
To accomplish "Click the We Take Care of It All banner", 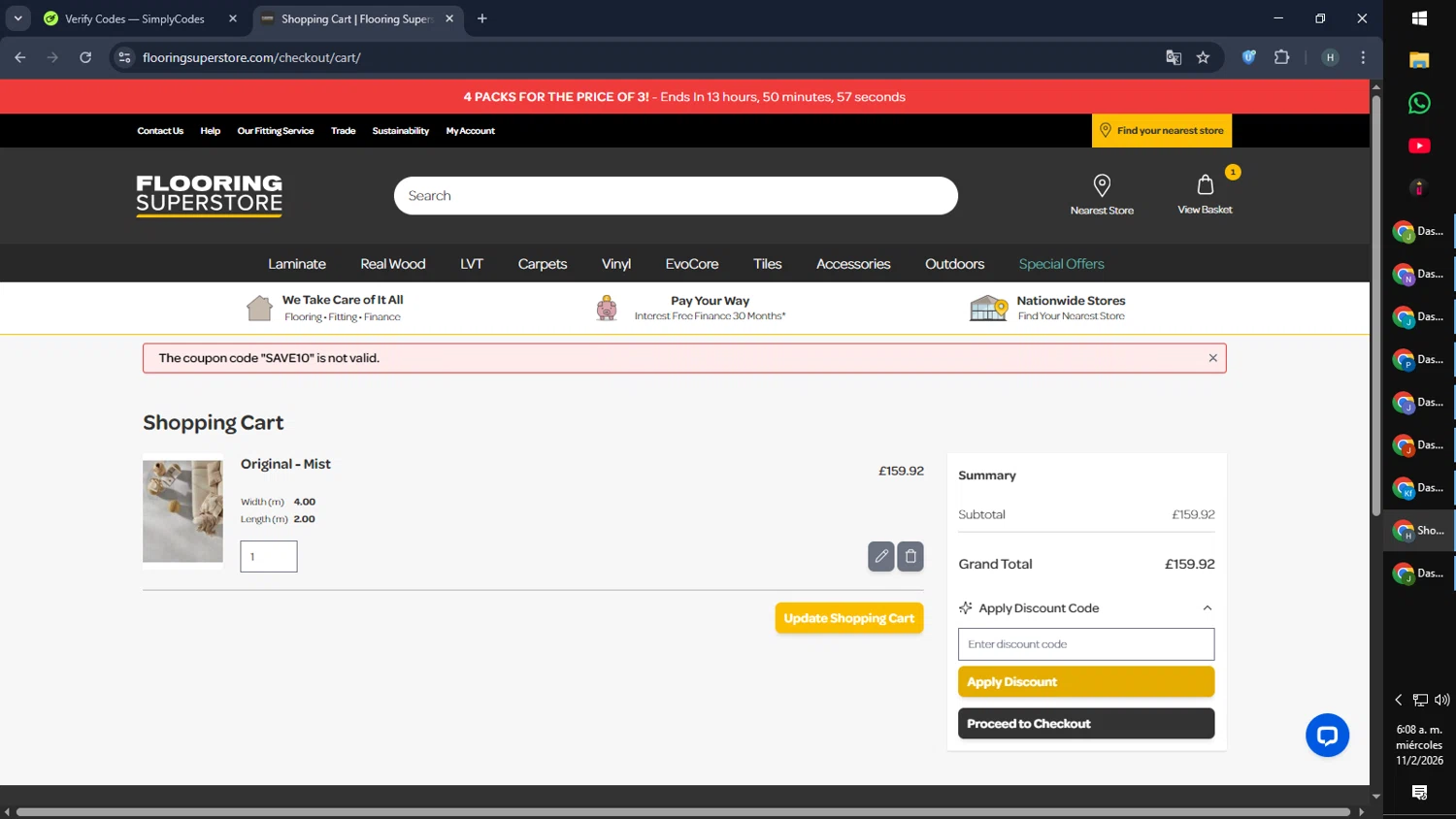I will (x=324, y=308).
